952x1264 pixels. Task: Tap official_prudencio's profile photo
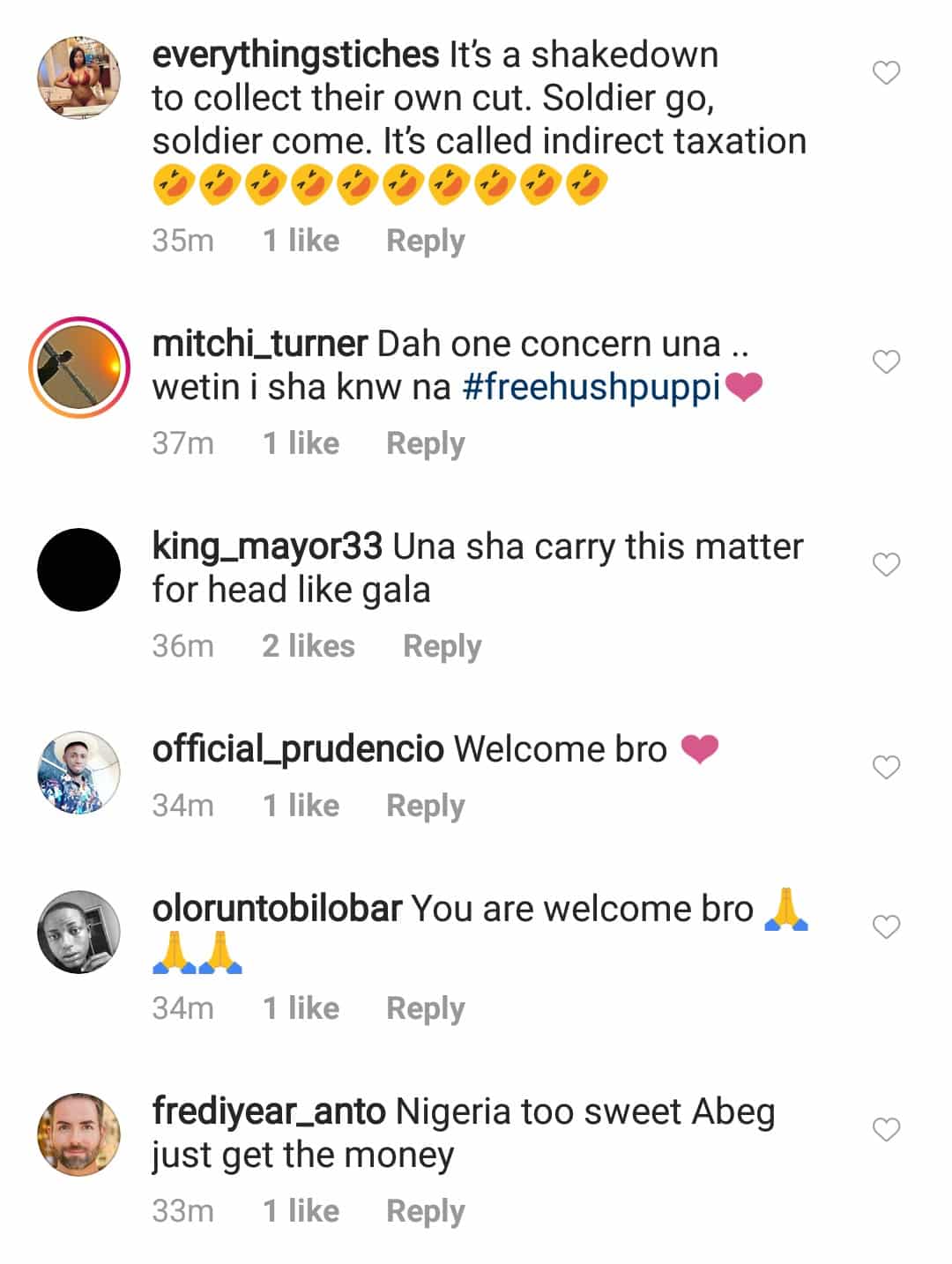78,772
